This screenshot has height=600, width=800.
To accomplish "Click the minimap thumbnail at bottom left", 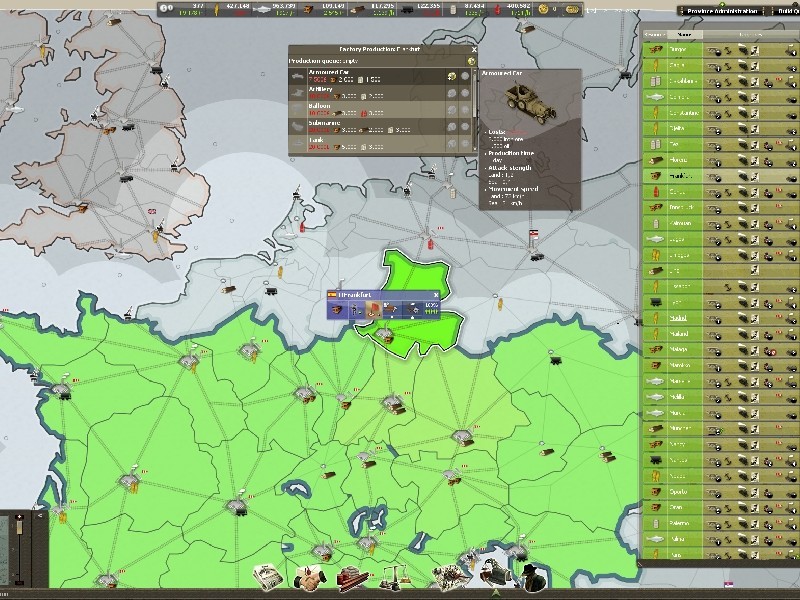I will tap(4, 549).
